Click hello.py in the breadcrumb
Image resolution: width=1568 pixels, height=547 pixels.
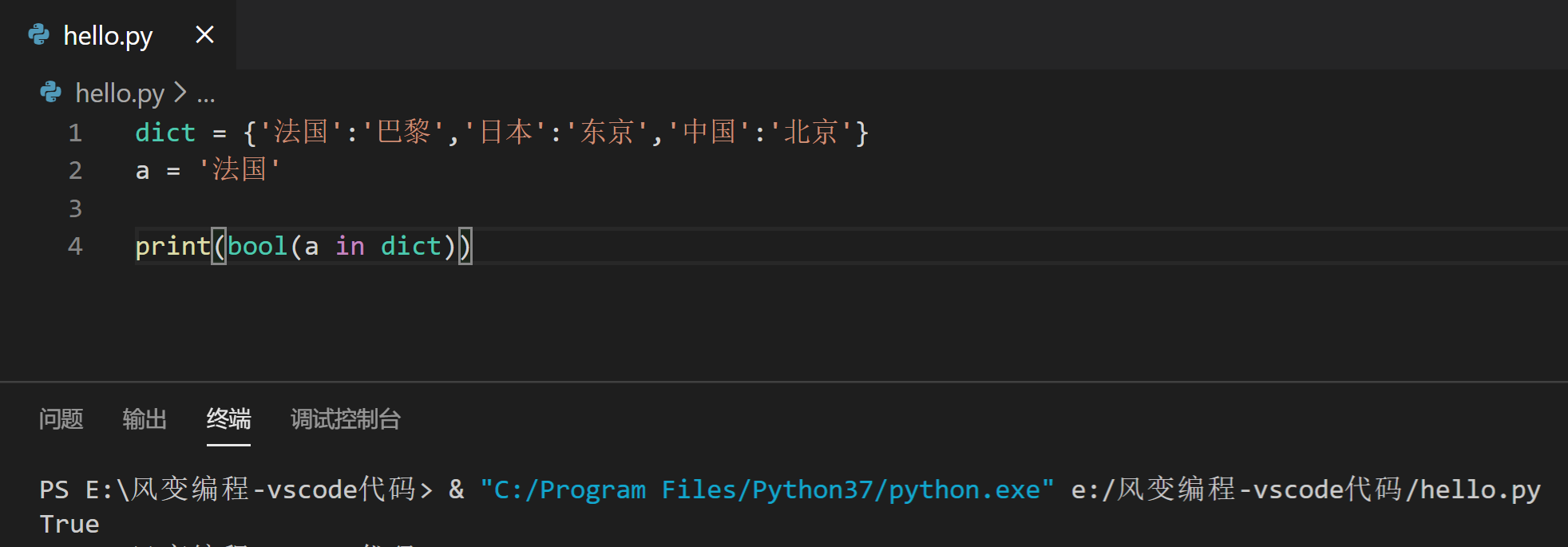[120, 93]
